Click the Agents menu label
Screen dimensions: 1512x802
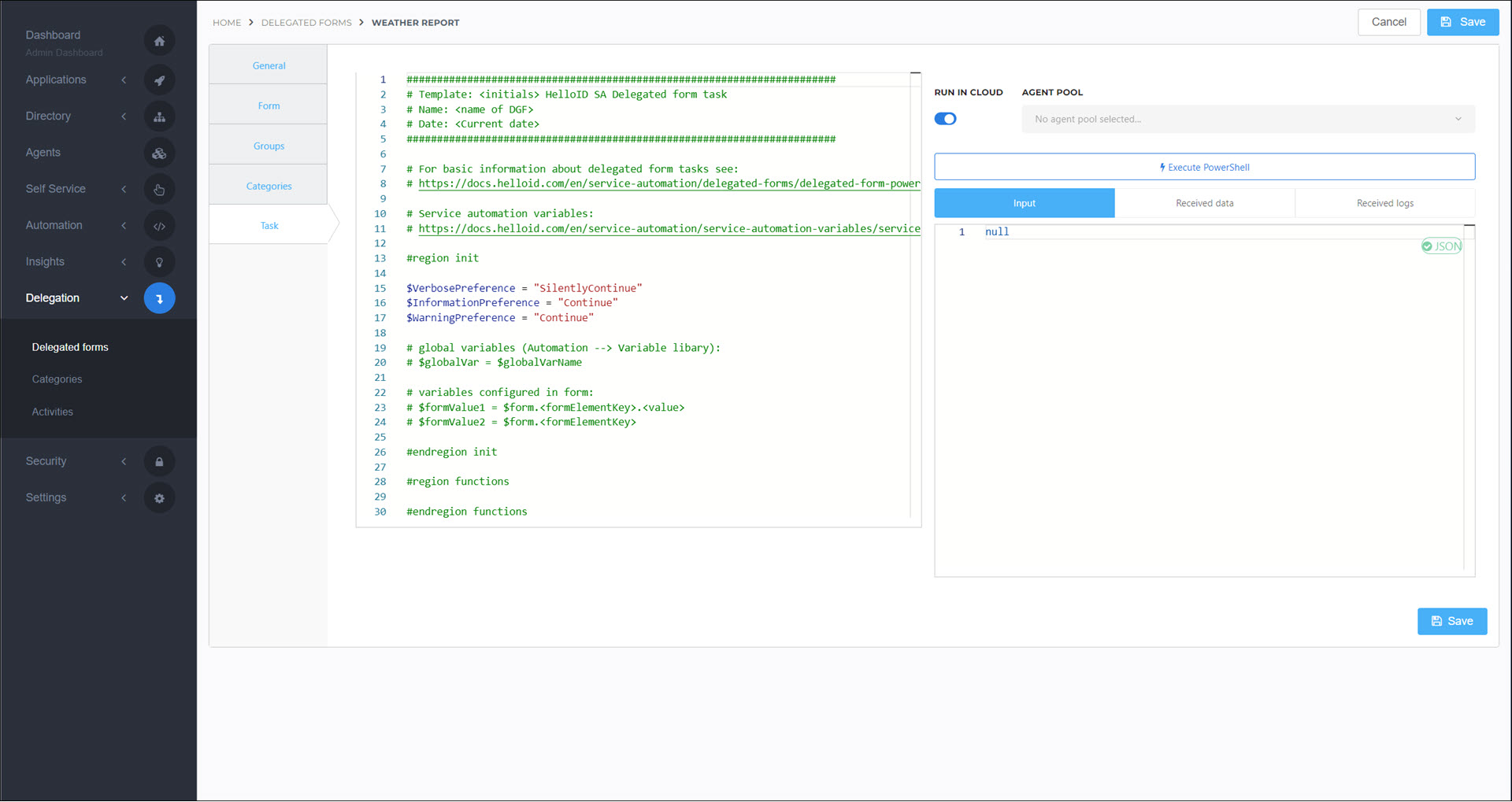tap(43, 153)
